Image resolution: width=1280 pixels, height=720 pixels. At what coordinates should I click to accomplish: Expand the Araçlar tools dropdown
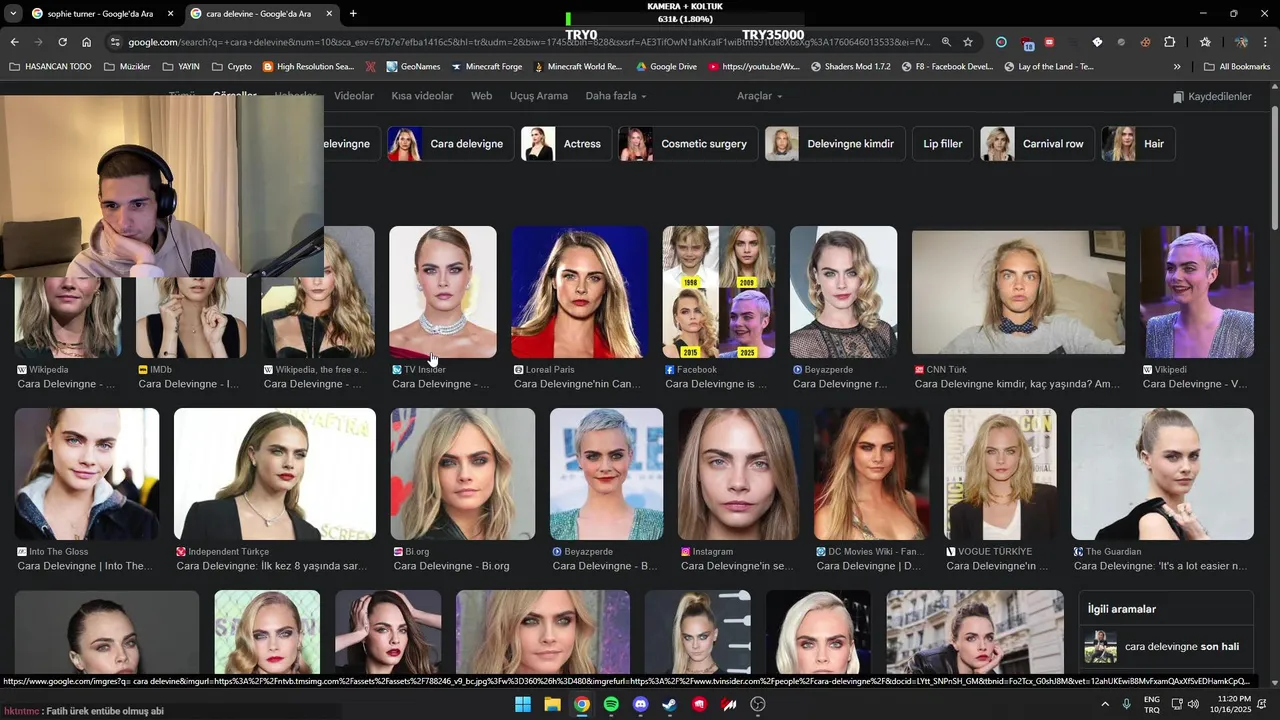(759, 96)
